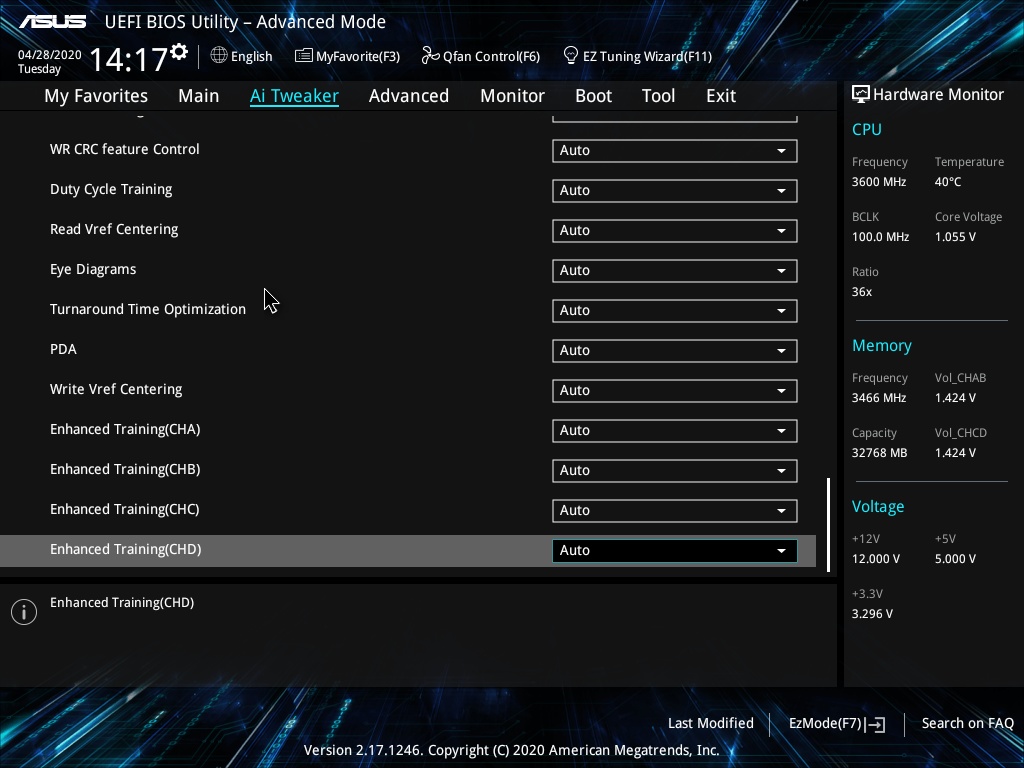Select the Ai Tweaker tab
1024x768 pixels.
click(x=294, y=96)
